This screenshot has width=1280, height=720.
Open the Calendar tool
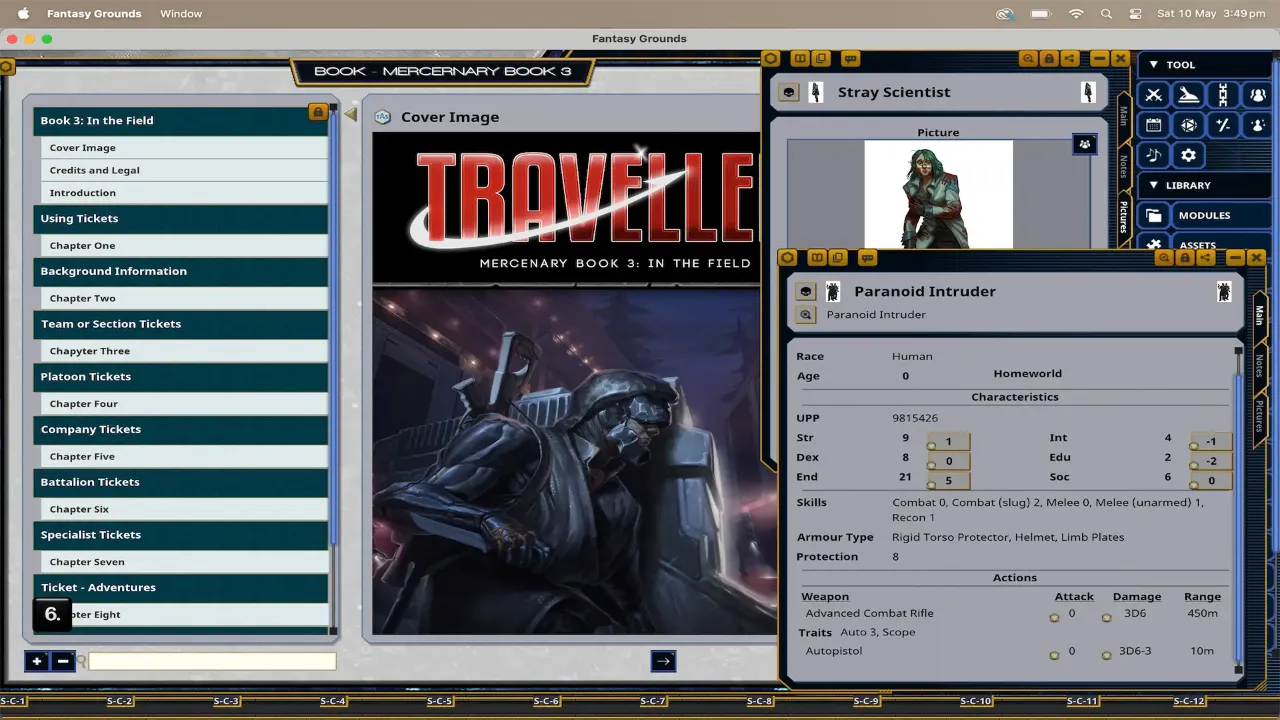pyautogui.click(x=1154, y=125)
